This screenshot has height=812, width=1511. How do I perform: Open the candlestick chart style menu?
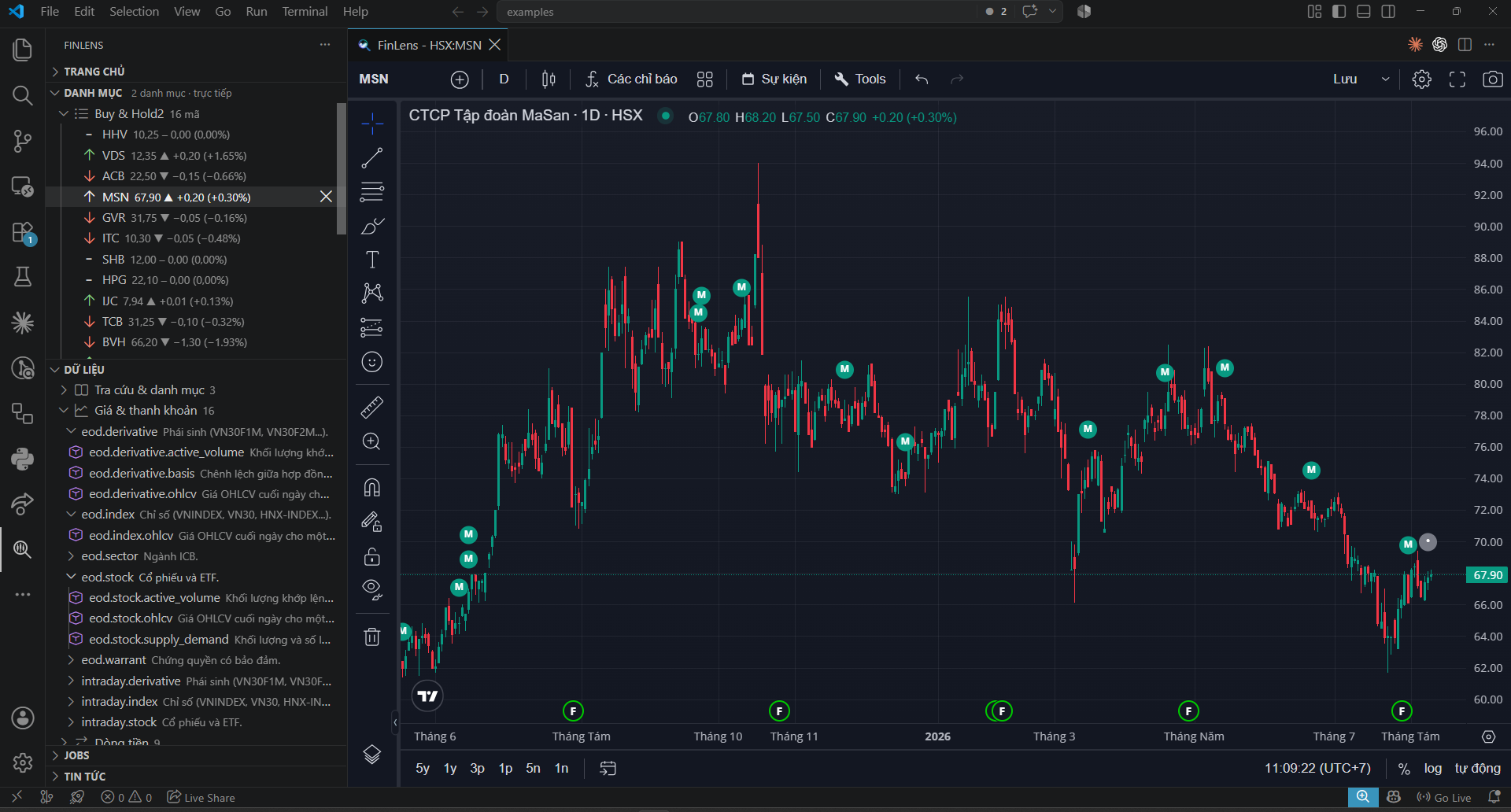[x=549, y=79]
